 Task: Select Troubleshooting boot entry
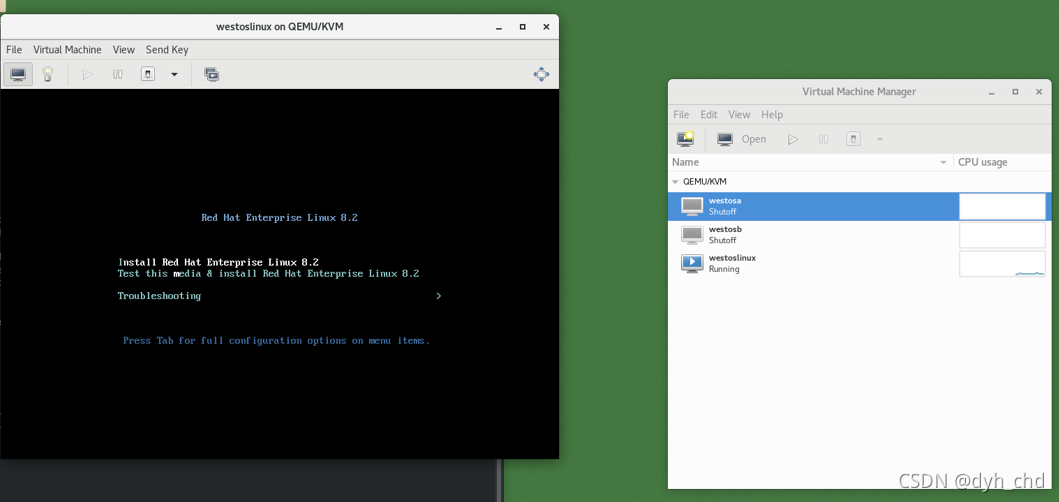tap(159, 296)
